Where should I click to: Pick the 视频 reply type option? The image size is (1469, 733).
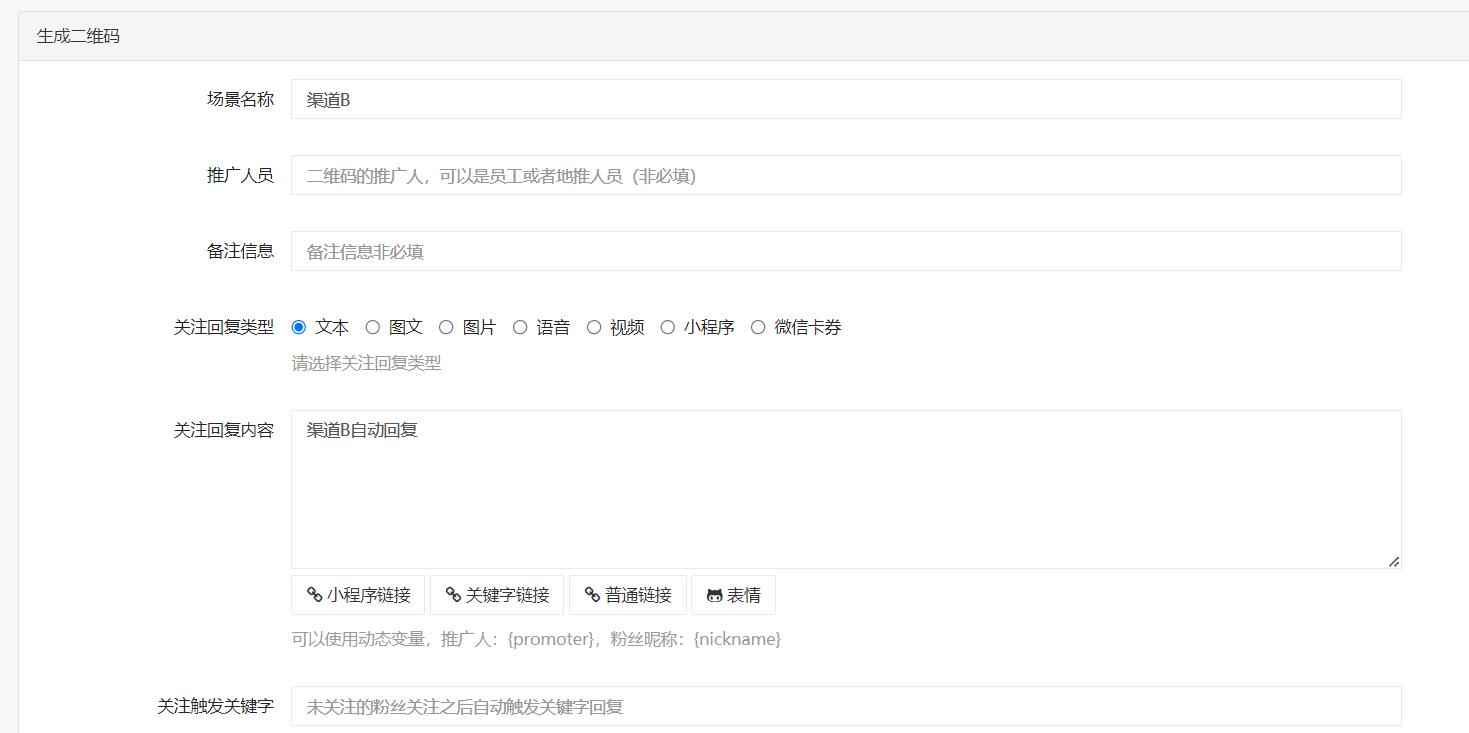[594, 327]
